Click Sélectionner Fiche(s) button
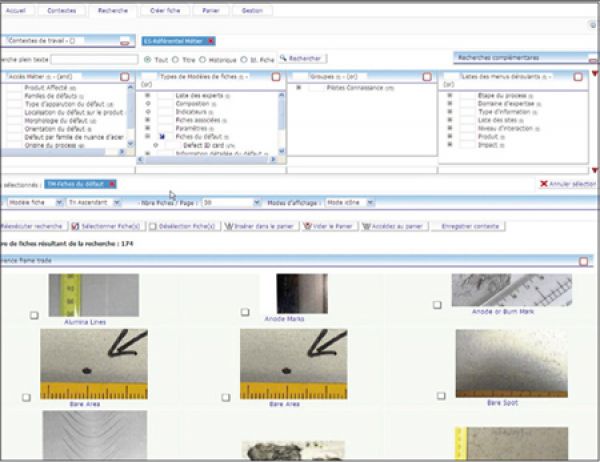This screenshot has width=600, height=462. pos(108,226)
